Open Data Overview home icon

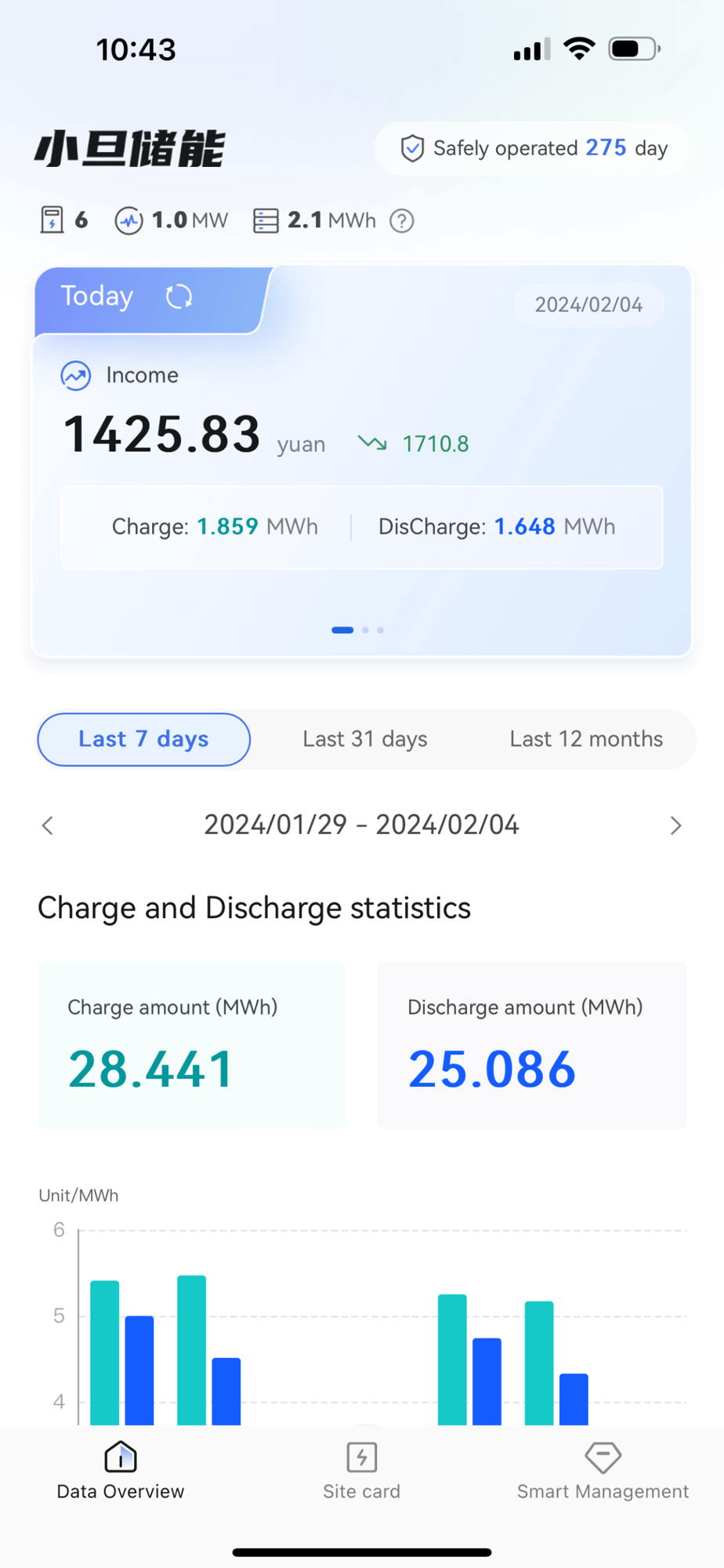[121, 1457]
